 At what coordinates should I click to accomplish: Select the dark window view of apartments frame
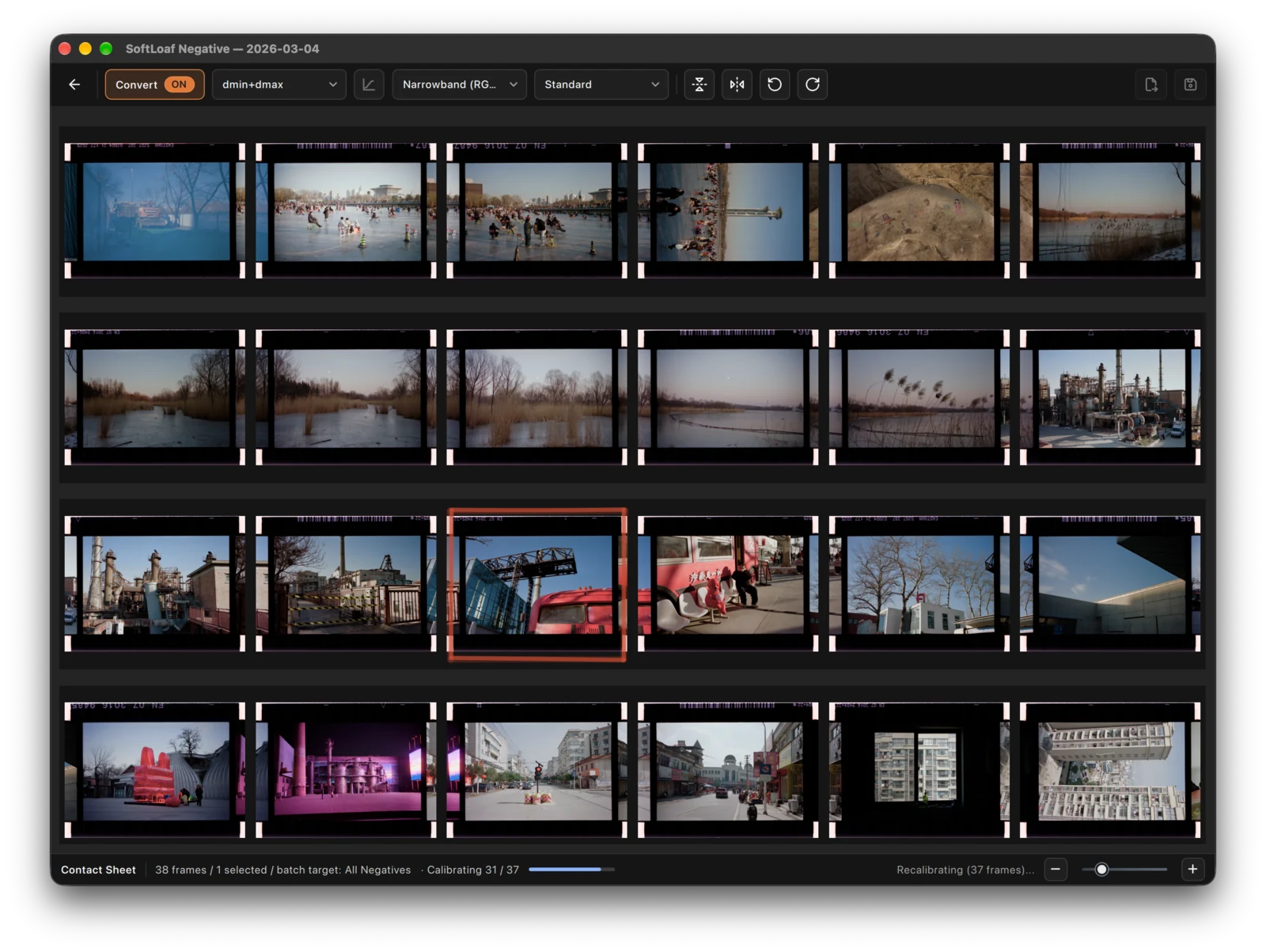(x=919, y=770)
